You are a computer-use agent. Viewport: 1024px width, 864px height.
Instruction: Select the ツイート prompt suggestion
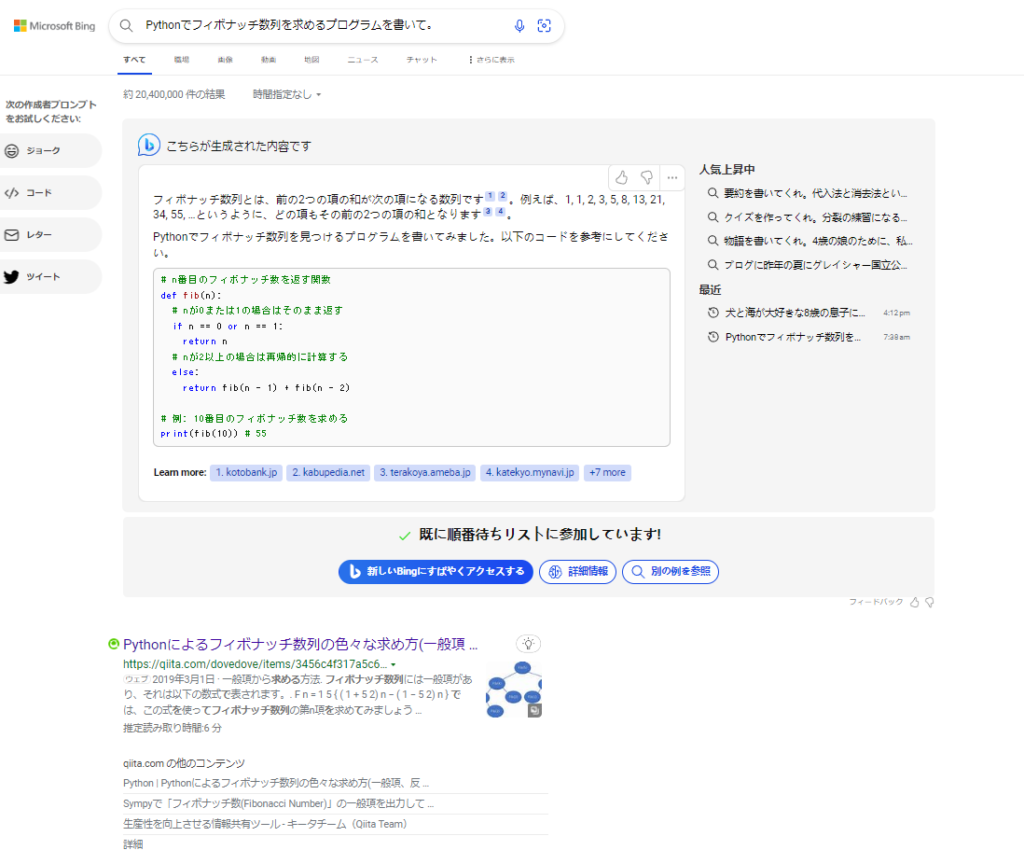point(50,277)
